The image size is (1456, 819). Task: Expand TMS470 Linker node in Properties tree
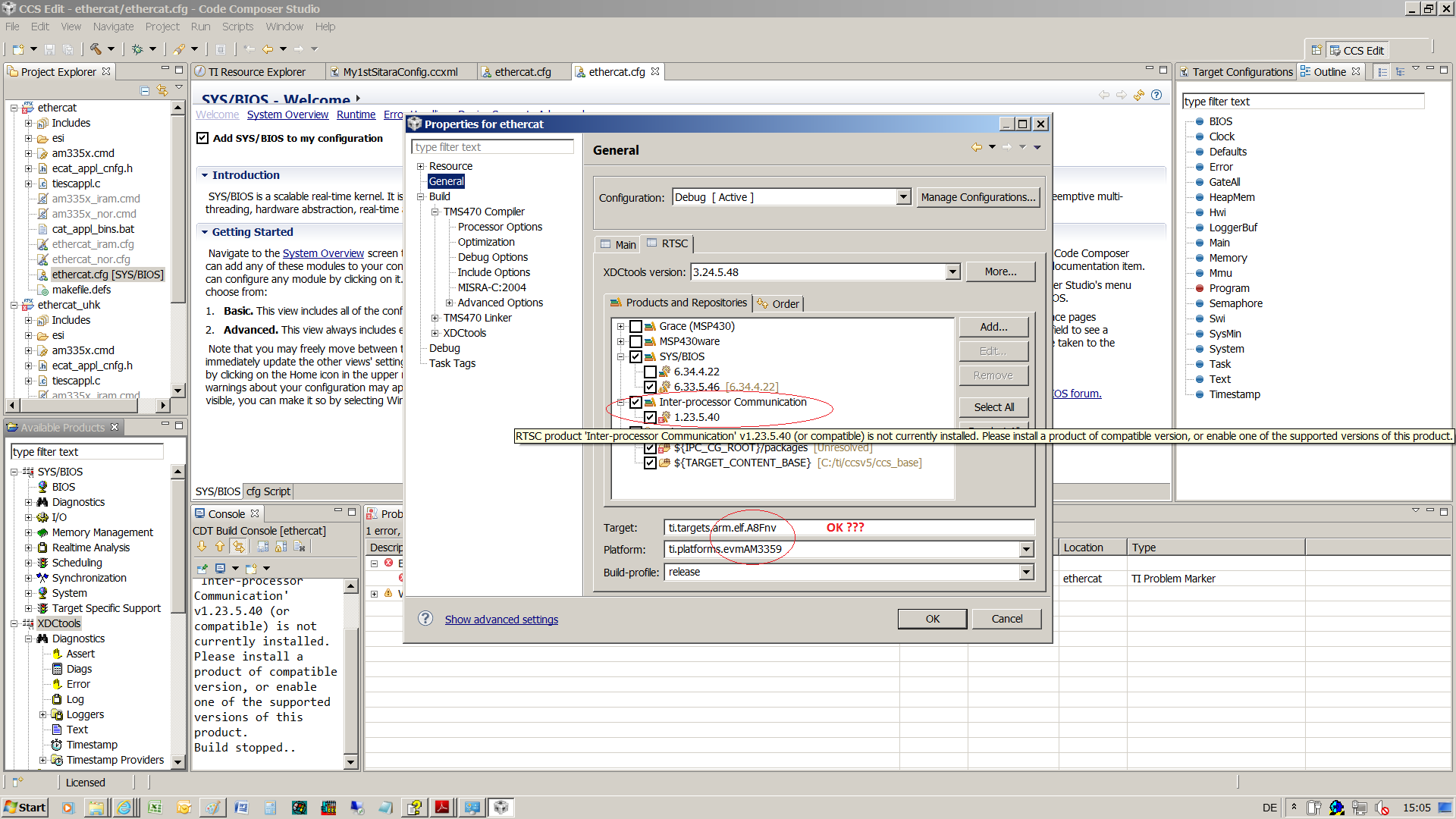435,318
